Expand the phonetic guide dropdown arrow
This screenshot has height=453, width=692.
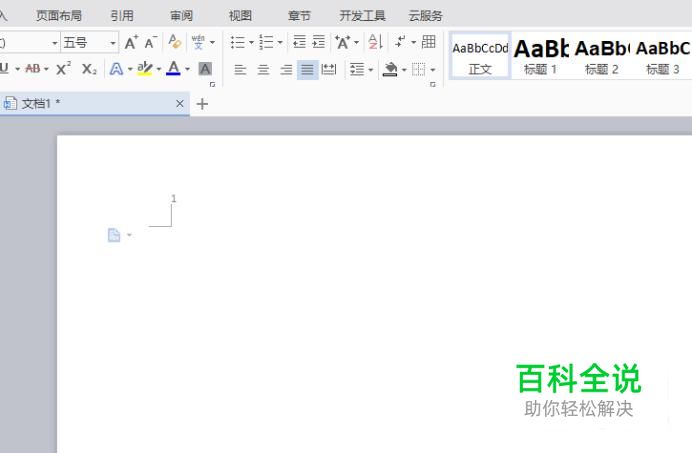click(212, 43)
